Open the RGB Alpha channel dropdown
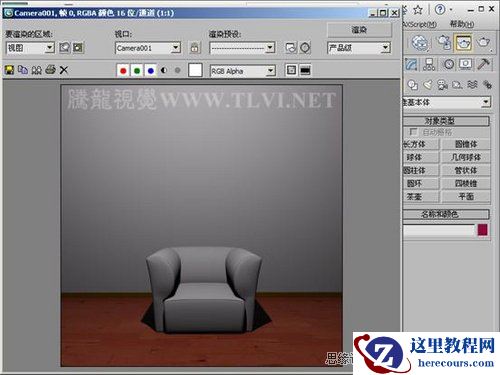500x375 pixels. pos(243,71)
